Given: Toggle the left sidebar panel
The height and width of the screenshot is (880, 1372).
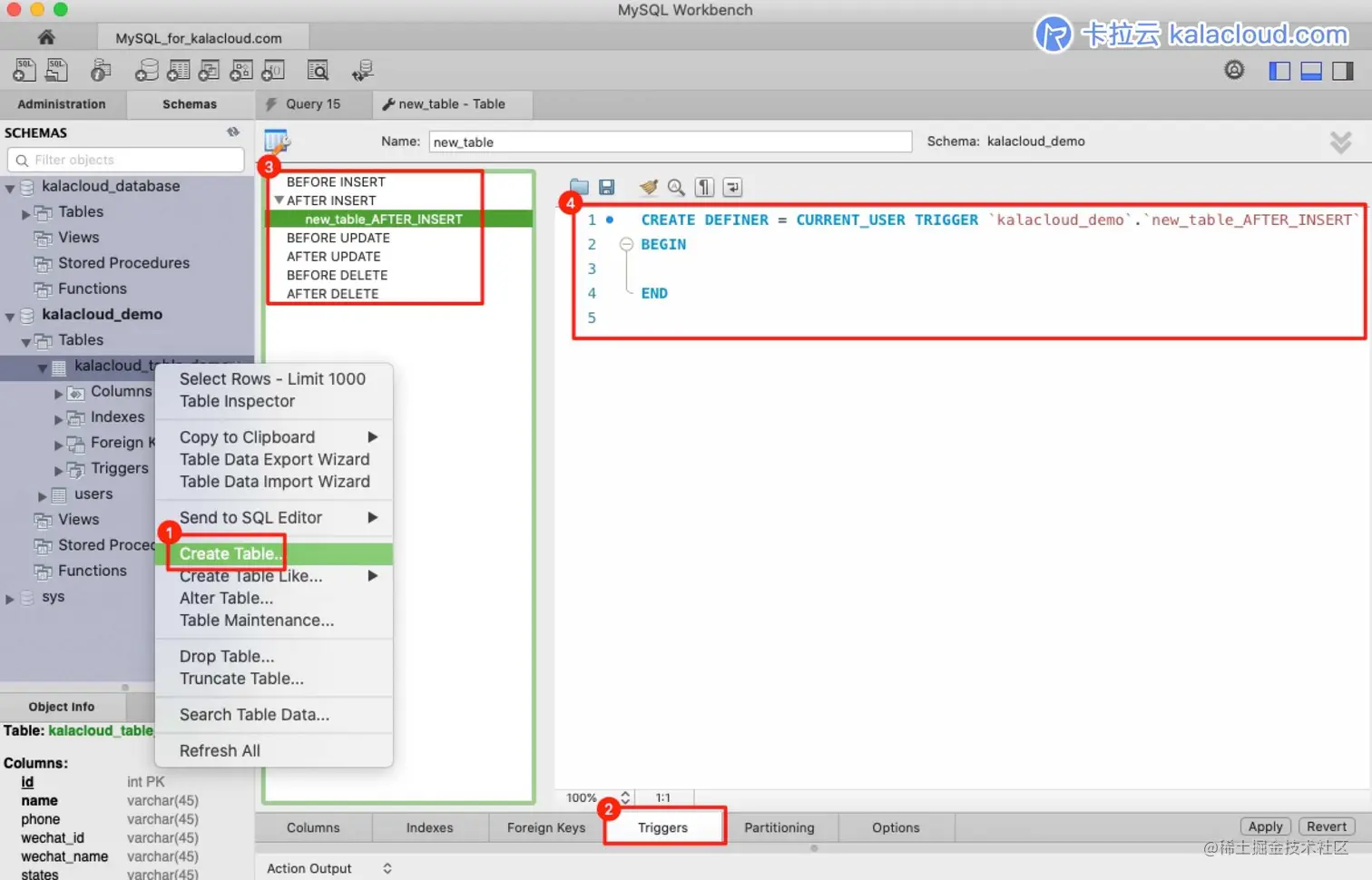Looking at the screenshot, I should [1279, 71].
